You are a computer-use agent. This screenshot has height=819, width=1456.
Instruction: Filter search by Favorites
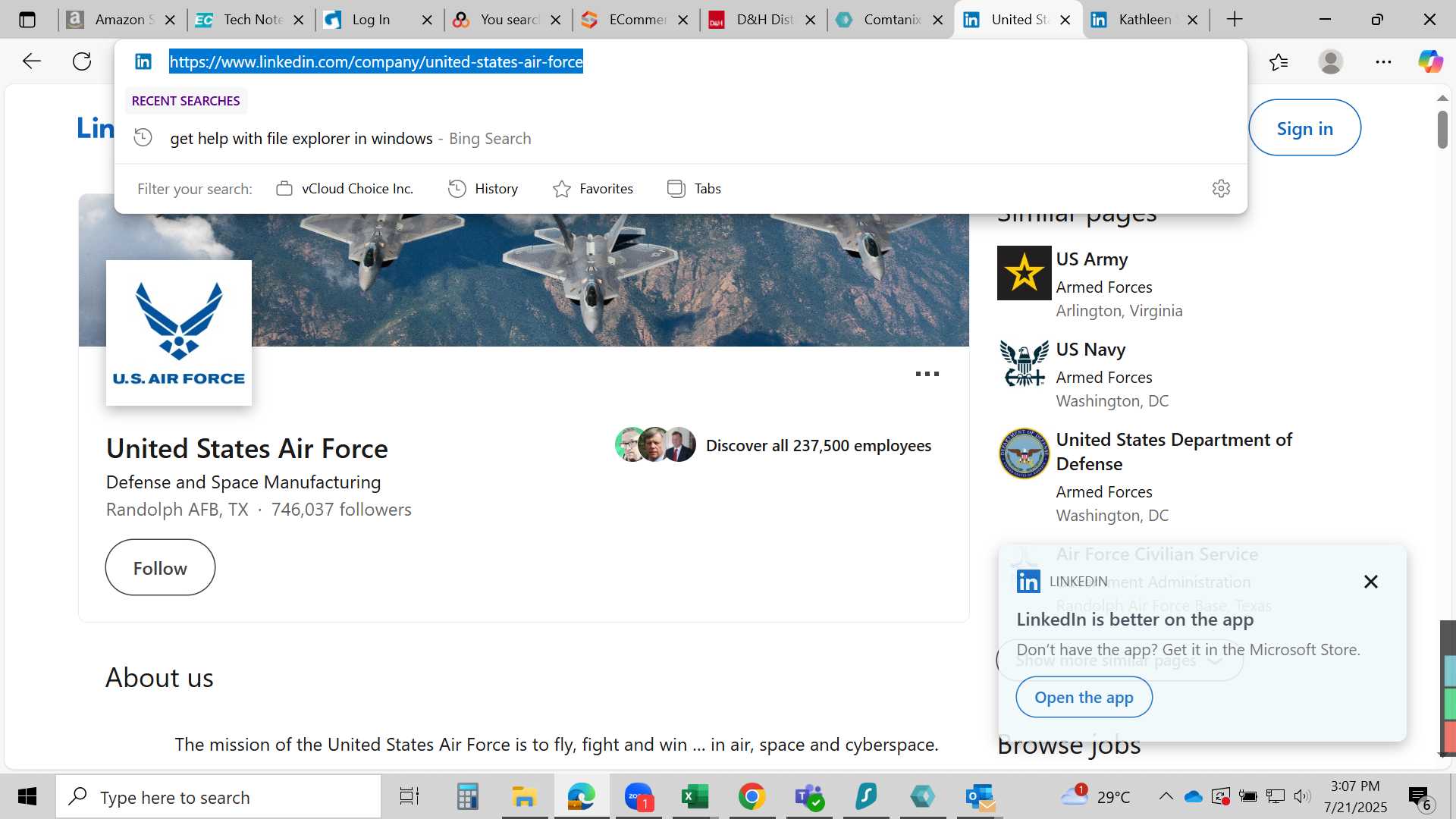point(593,189)
